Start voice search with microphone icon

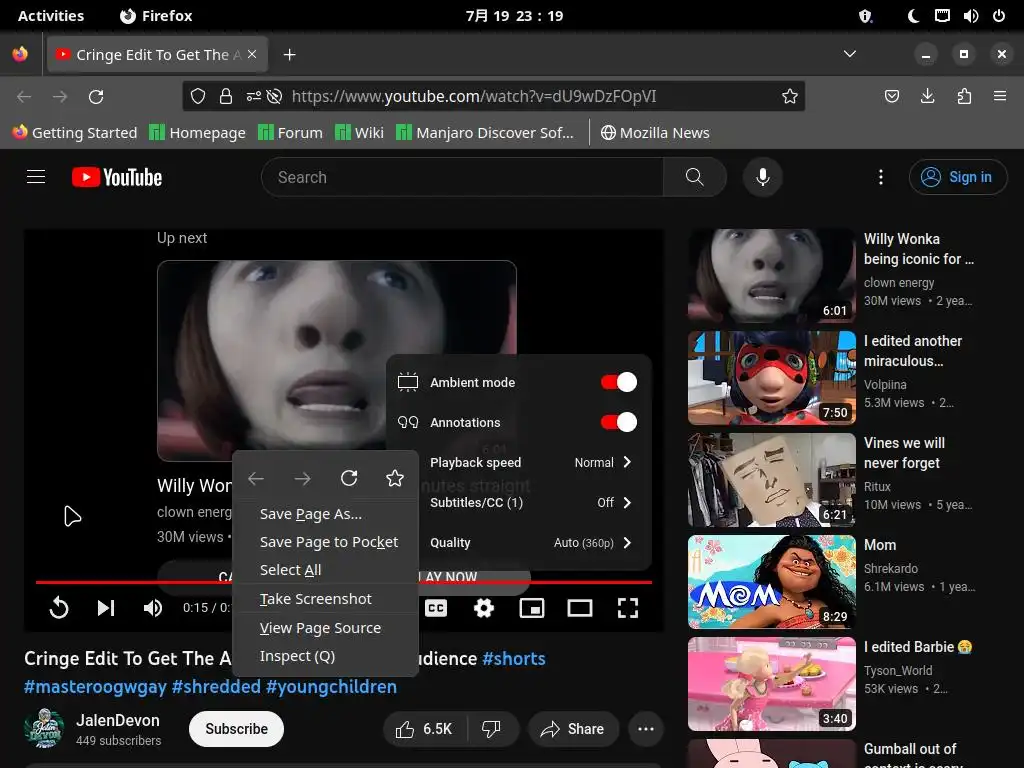pos(762,177)
